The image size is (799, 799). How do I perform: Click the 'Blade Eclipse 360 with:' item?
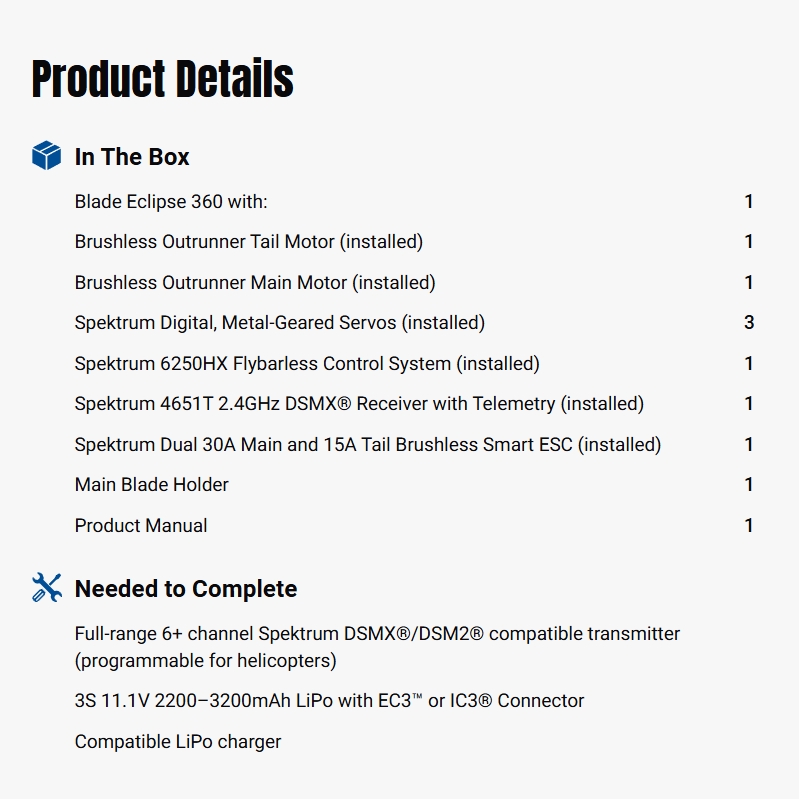171,202
